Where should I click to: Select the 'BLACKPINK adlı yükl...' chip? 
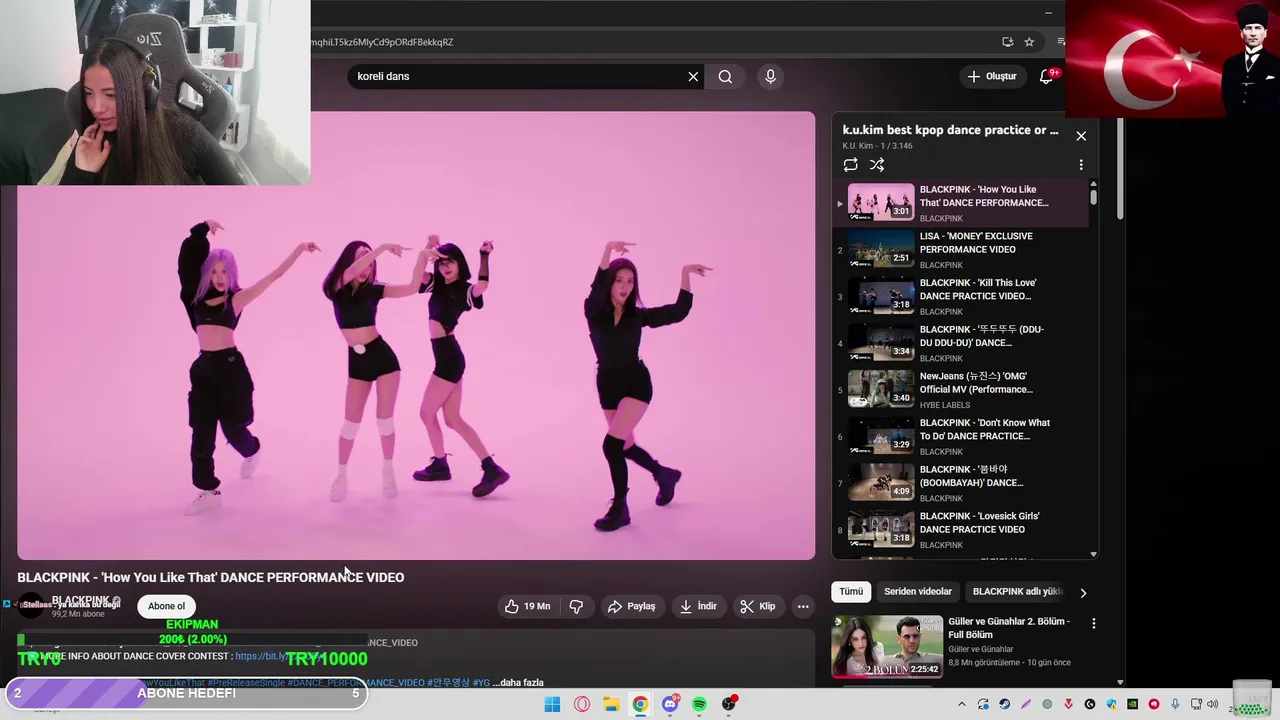tap(1017, 592)
